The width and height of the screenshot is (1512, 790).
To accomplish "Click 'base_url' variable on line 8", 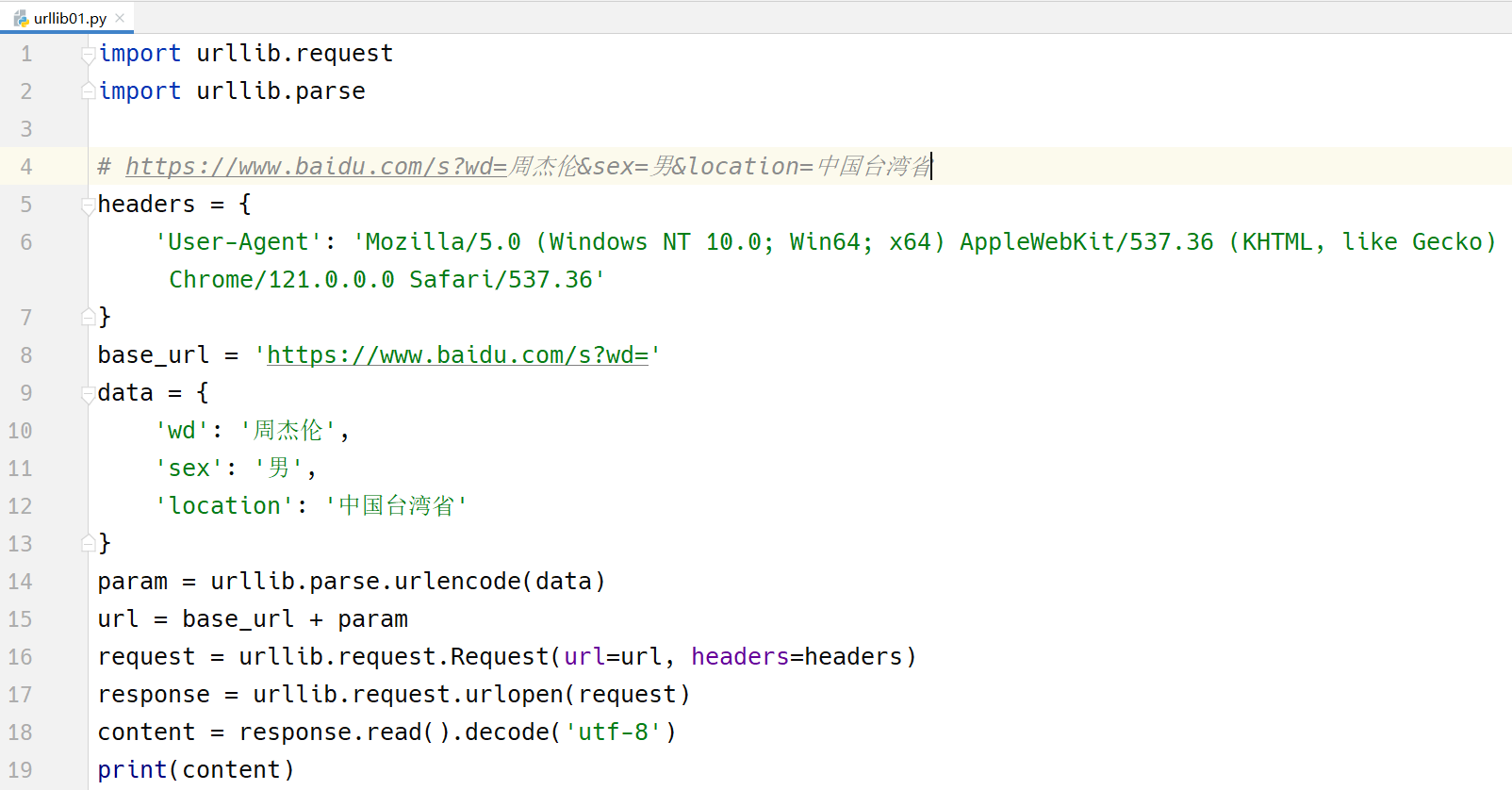I will (x=154, y=355).
